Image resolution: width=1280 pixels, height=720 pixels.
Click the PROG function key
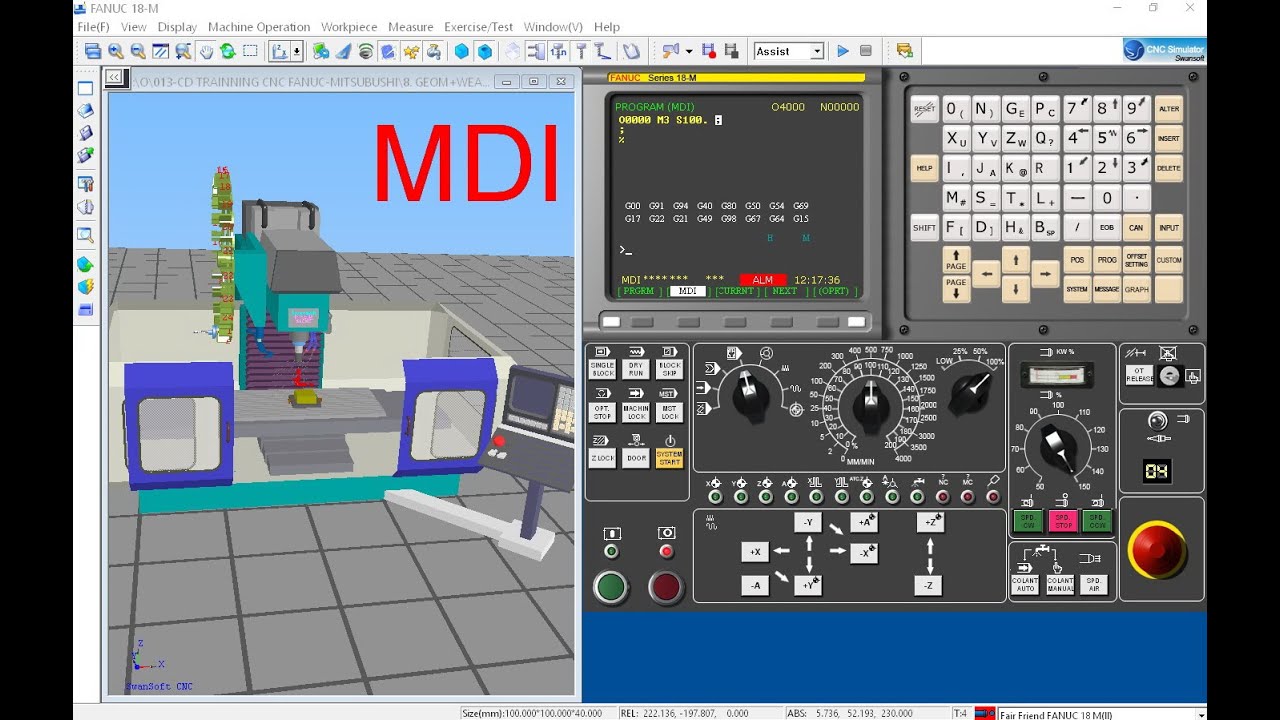pyautogui.click(x=1107, y=260)
